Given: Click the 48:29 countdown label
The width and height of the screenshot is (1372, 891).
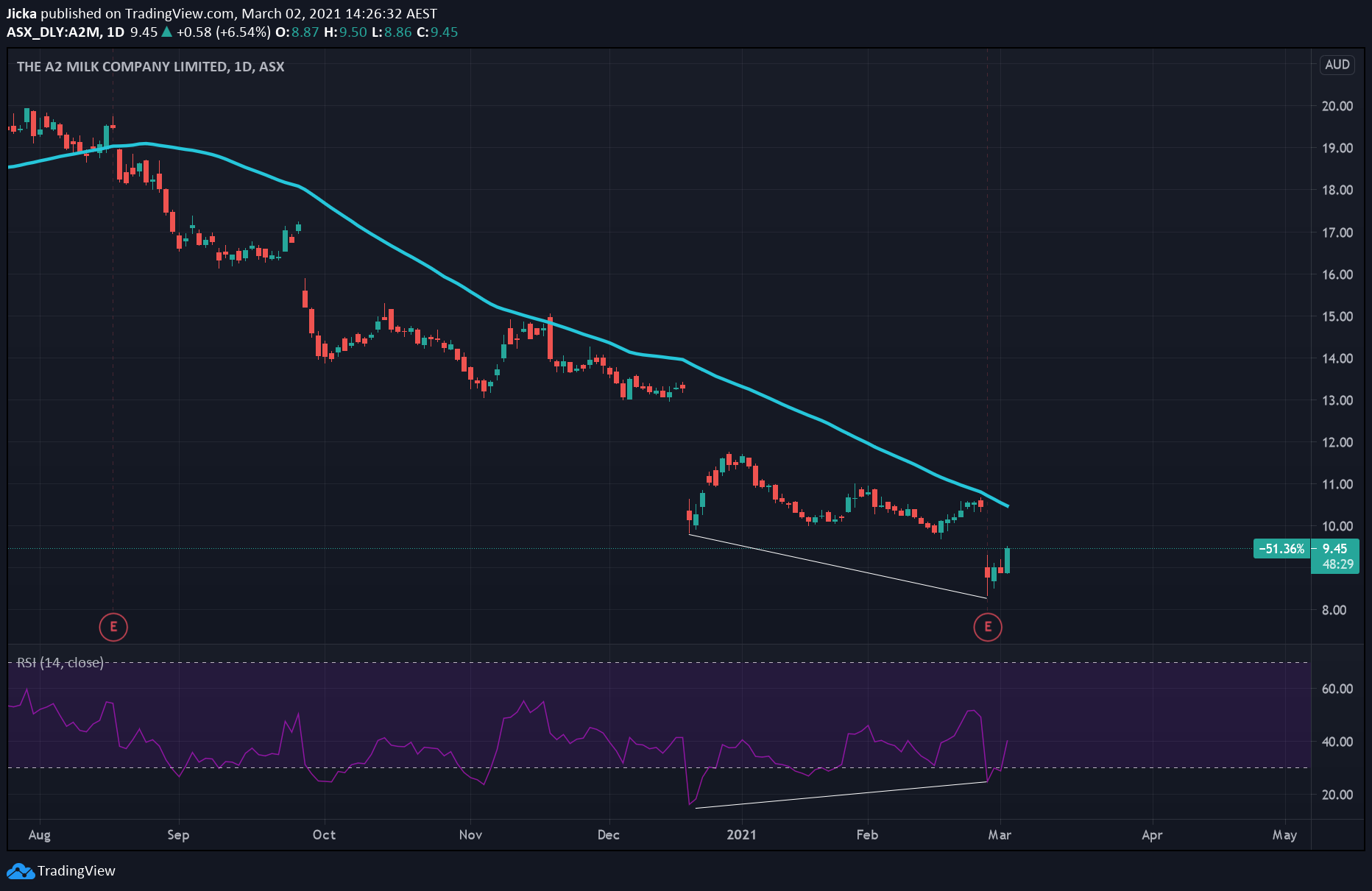Looking at the screenshot, I should coord(1337,565).
